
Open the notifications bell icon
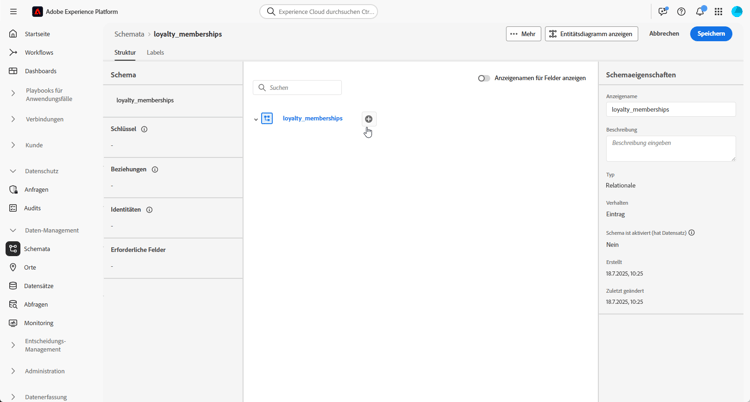(700, 12)
